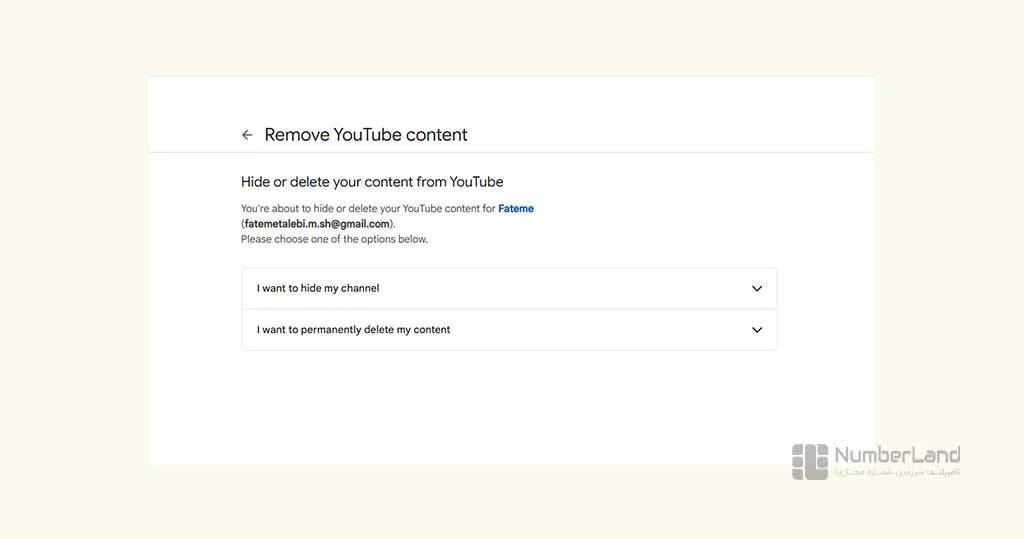Click the 'Remove YouTube content' page title

(366, 135)
